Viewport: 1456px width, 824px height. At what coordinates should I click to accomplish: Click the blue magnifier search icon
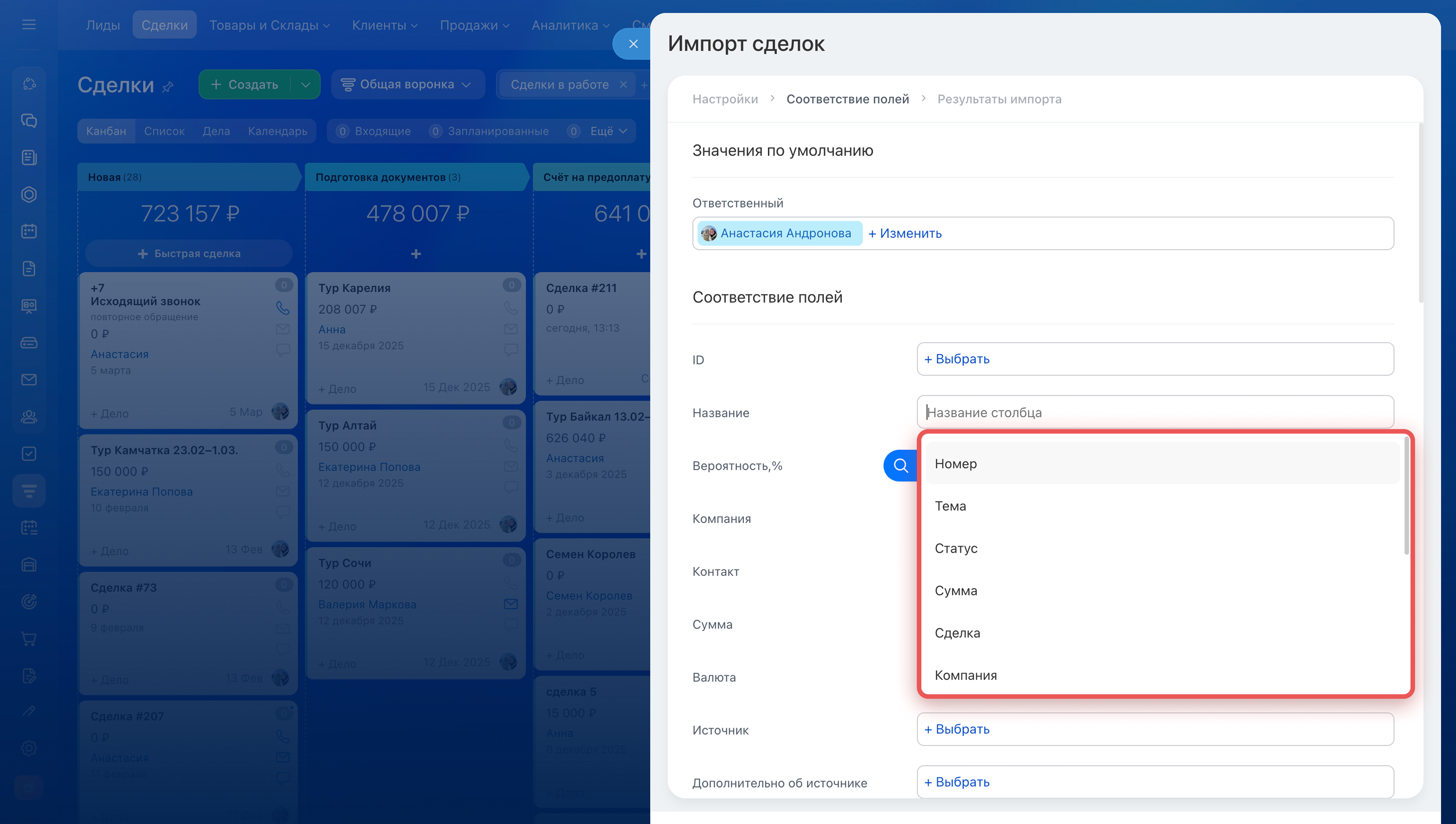900,466
